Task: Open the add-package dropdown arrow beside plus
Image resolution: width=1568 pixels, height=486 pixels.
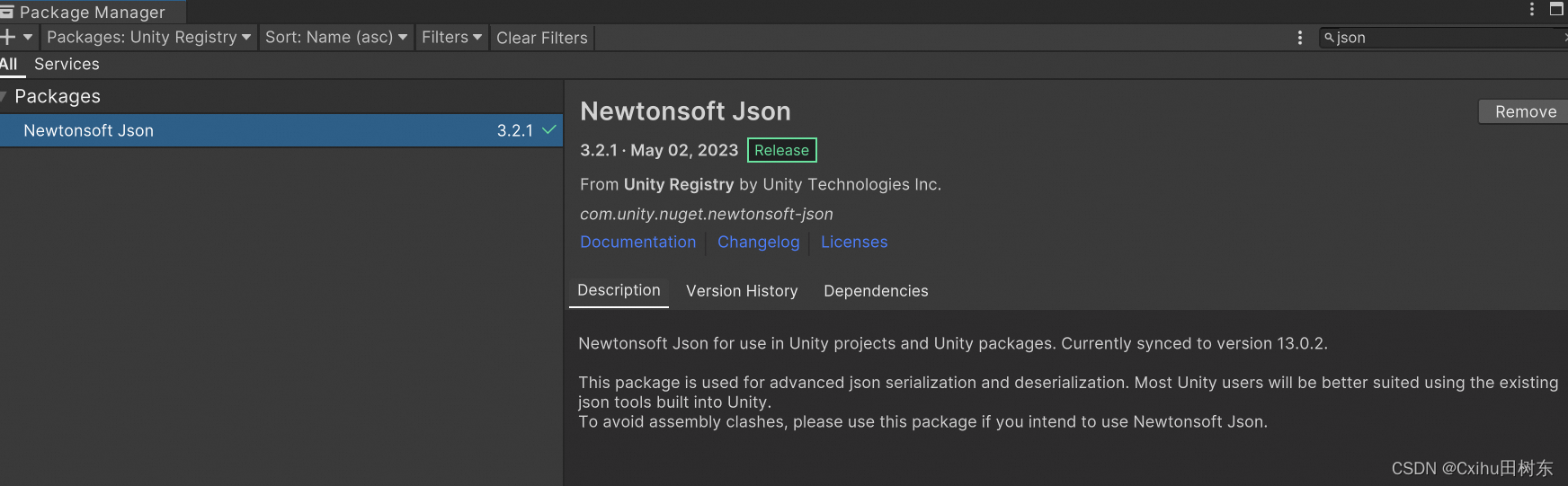Action: click(28, 37)
